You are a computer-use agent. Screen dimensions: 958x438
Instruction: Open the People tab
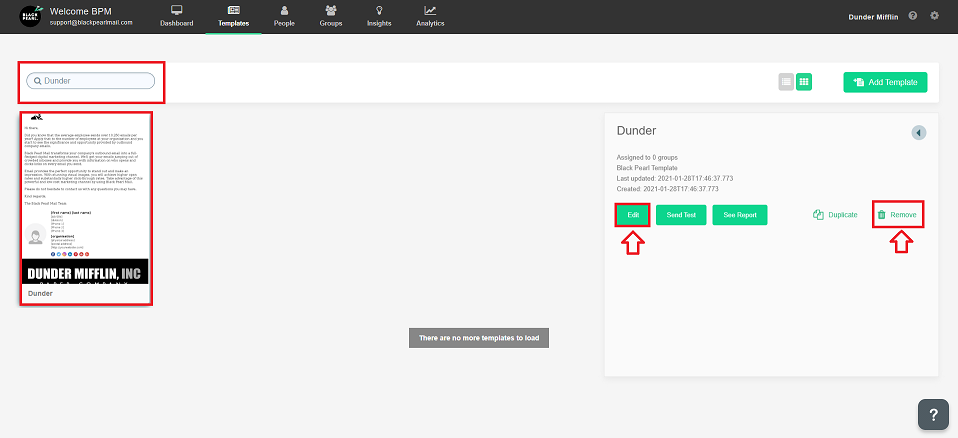click(284, 16)
